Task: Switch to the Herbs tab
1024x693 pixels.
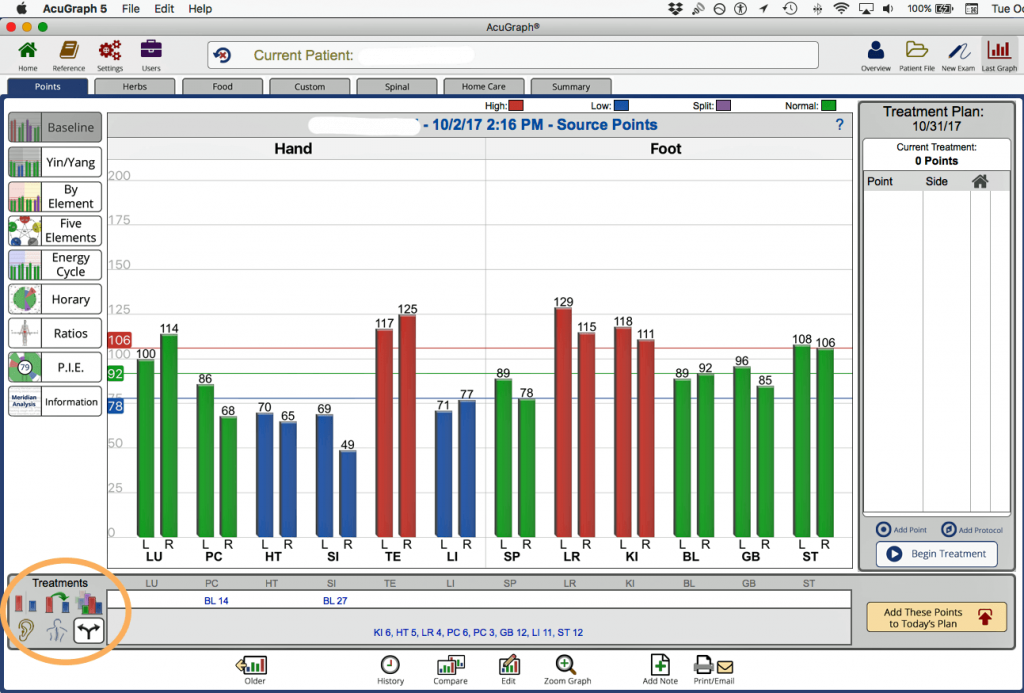Action: coord(135,87)
